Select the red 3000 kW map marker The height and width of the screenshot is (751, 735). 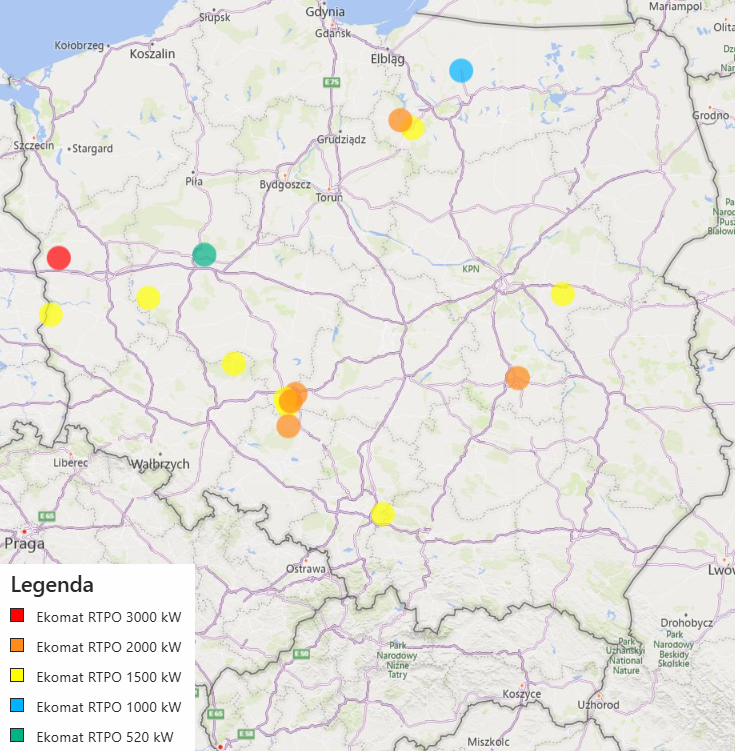point(59,258)
